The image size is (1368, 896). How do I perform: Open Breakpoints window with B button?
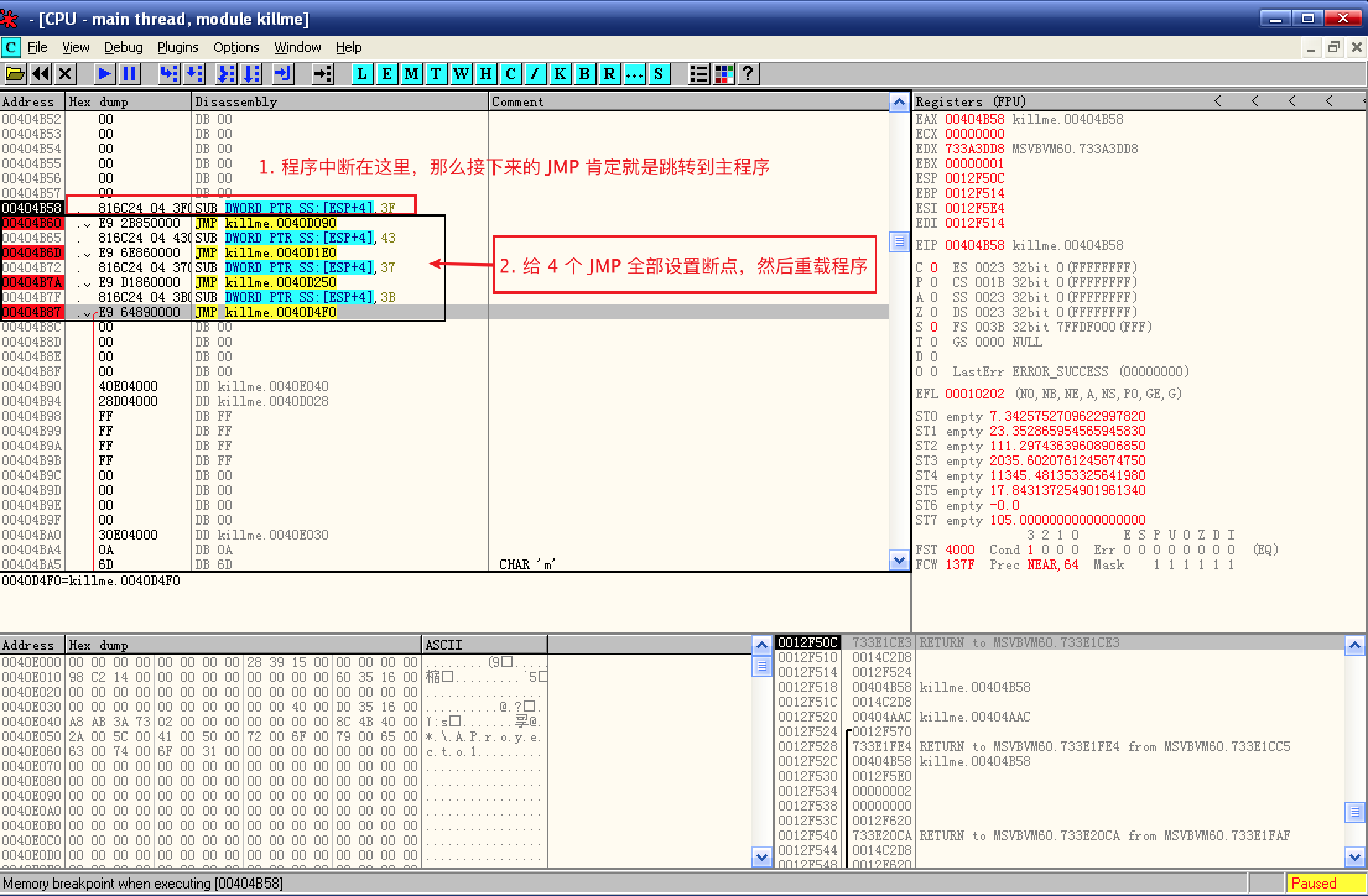click(x=584, y=74)
